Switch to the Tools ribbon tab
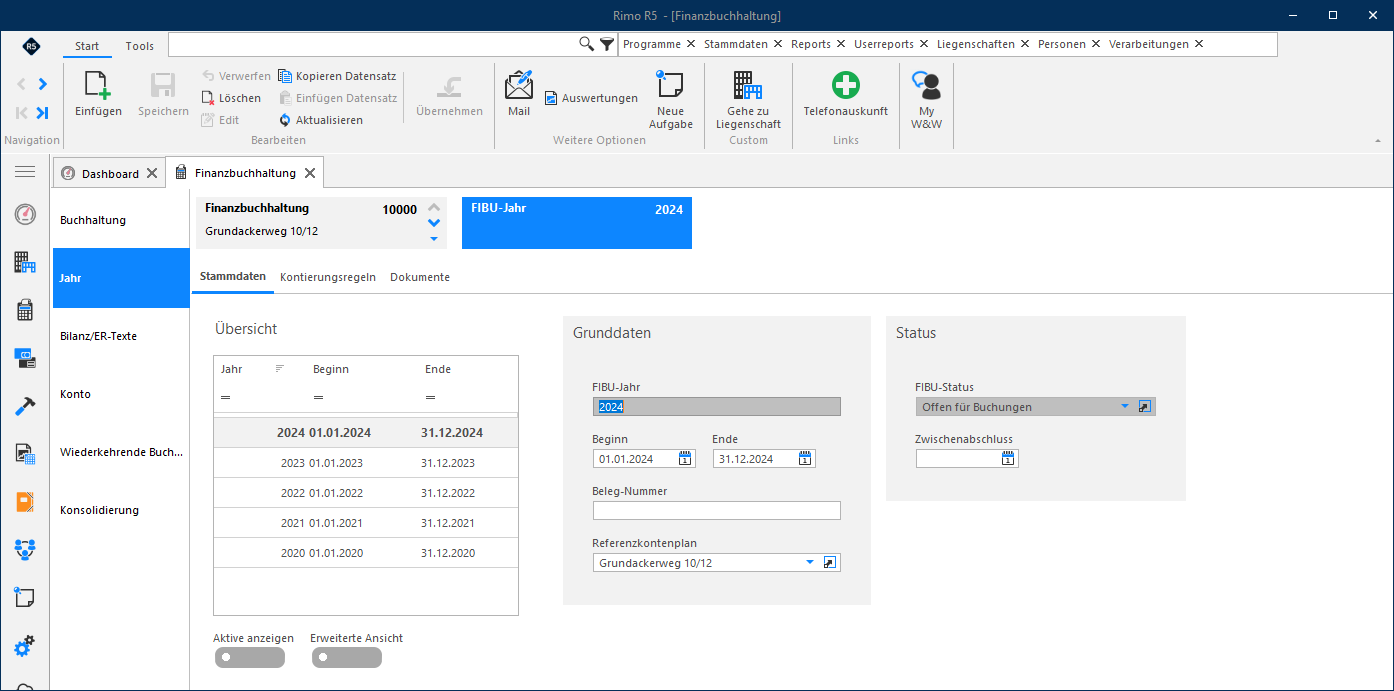The height and width of the screenshot is (691, 1394). point(140,46)
